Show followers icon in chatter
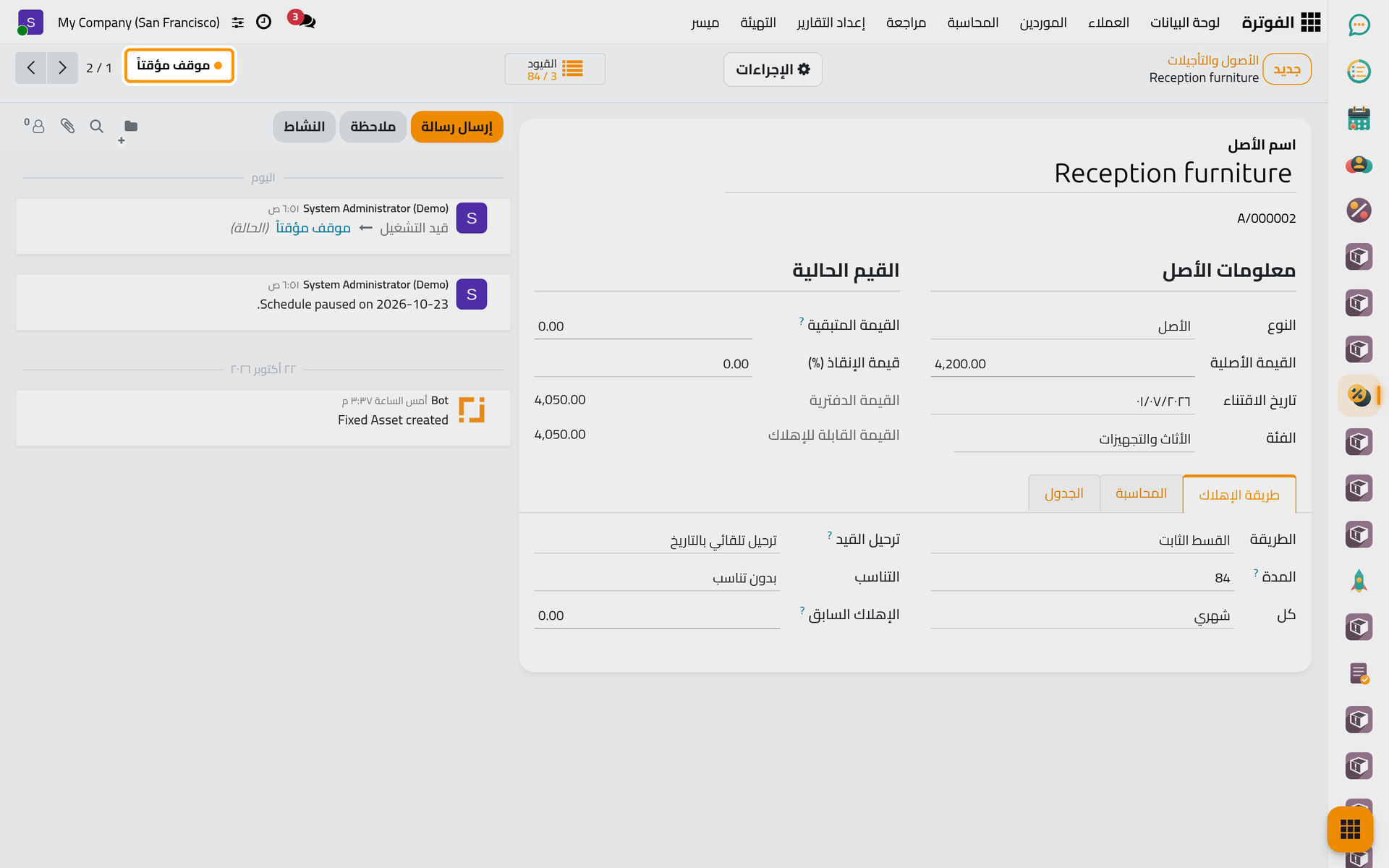This screenshot has width=1389, height=868. 35,127
